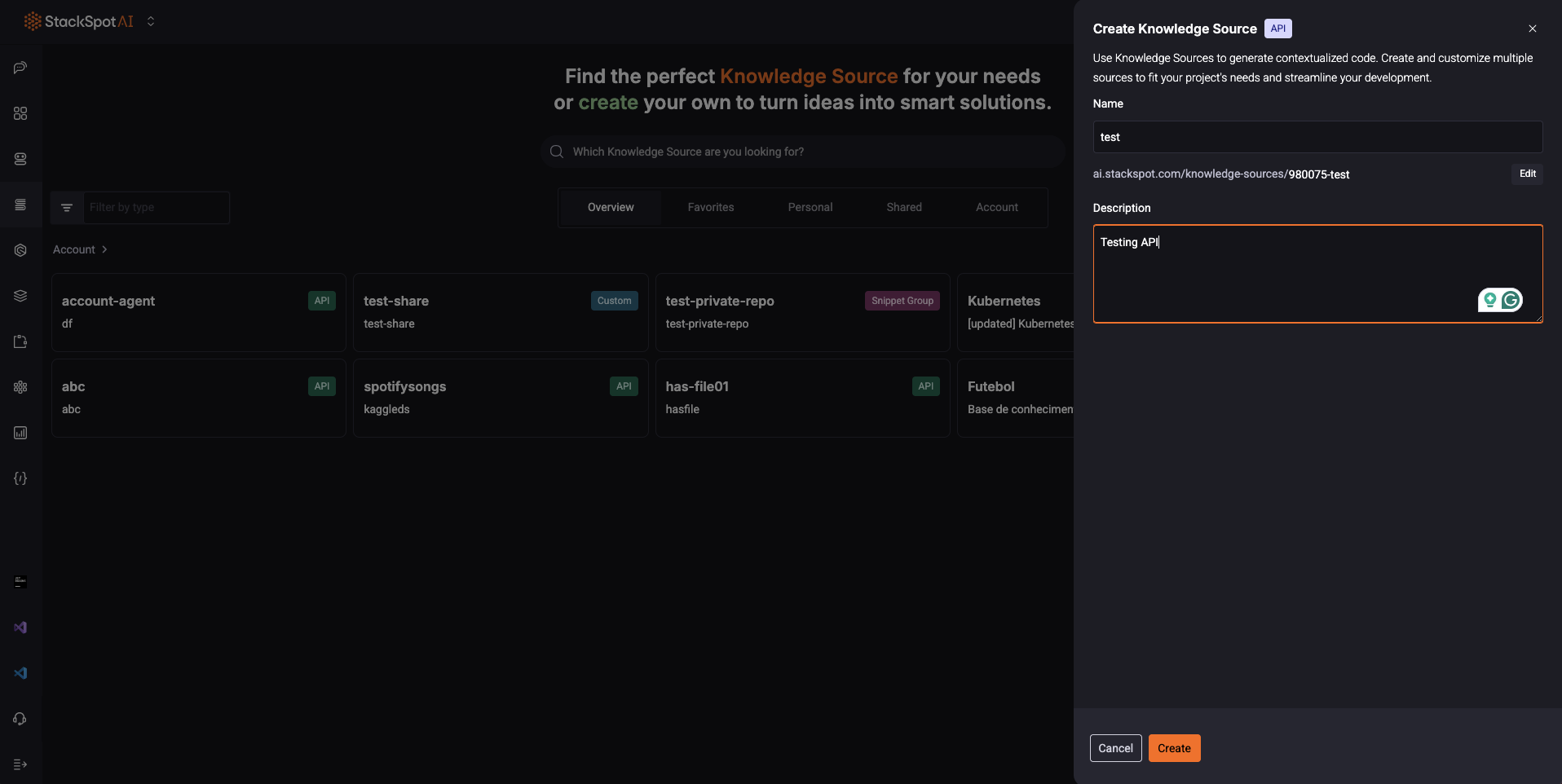Viewport: 1562px width, 784px height.
Task: Select the grid apps icon in the sidebar
Action: click(20, 113)
